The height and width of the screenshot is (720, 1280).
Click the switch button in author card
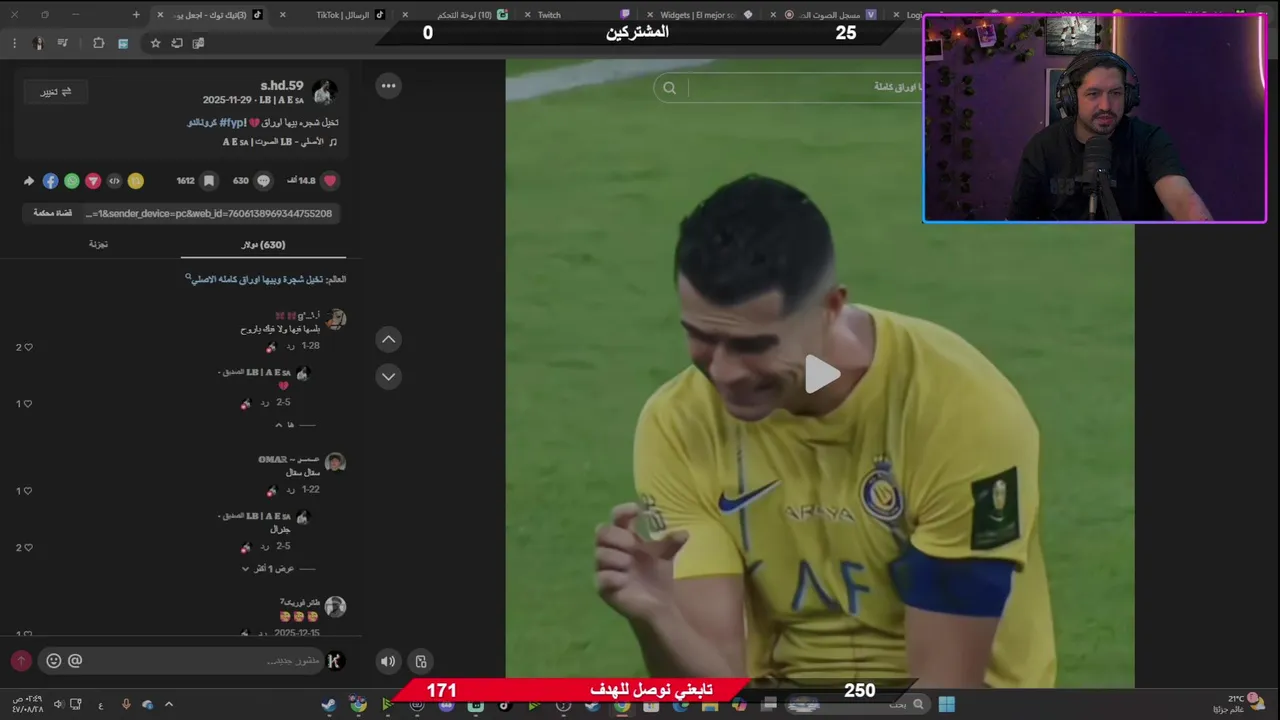pyautogui.click(x=56, y=92)
